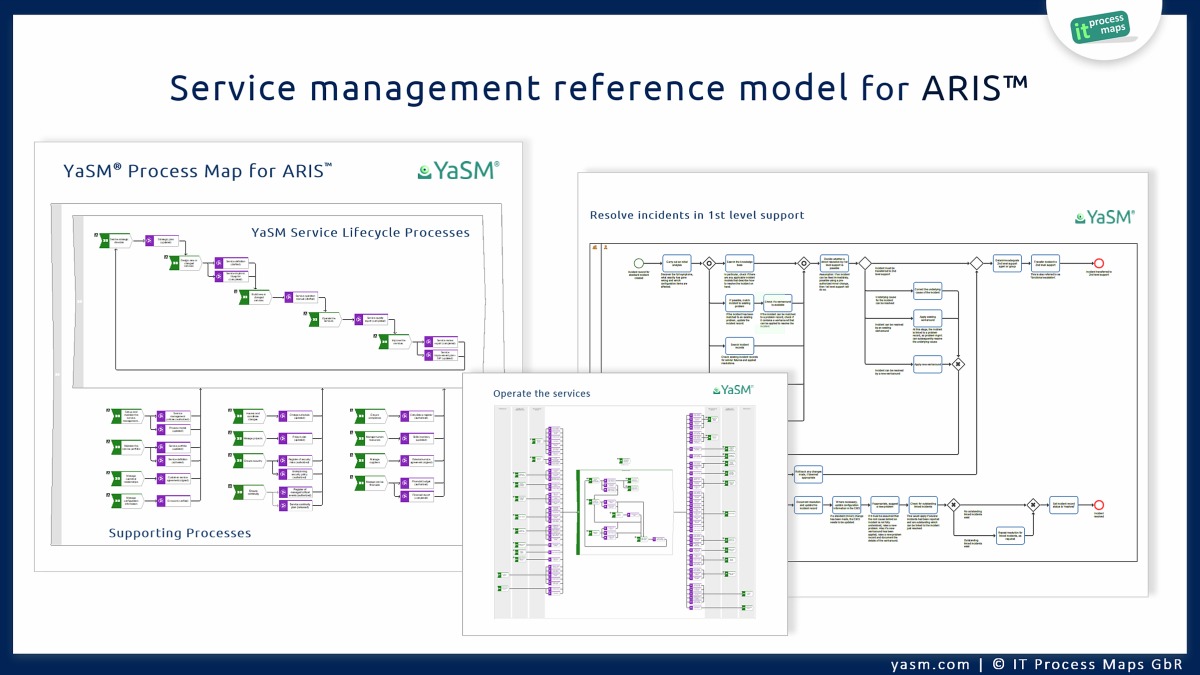Select the 'Design new or changed services' process symbol

(x=185, y=263)
